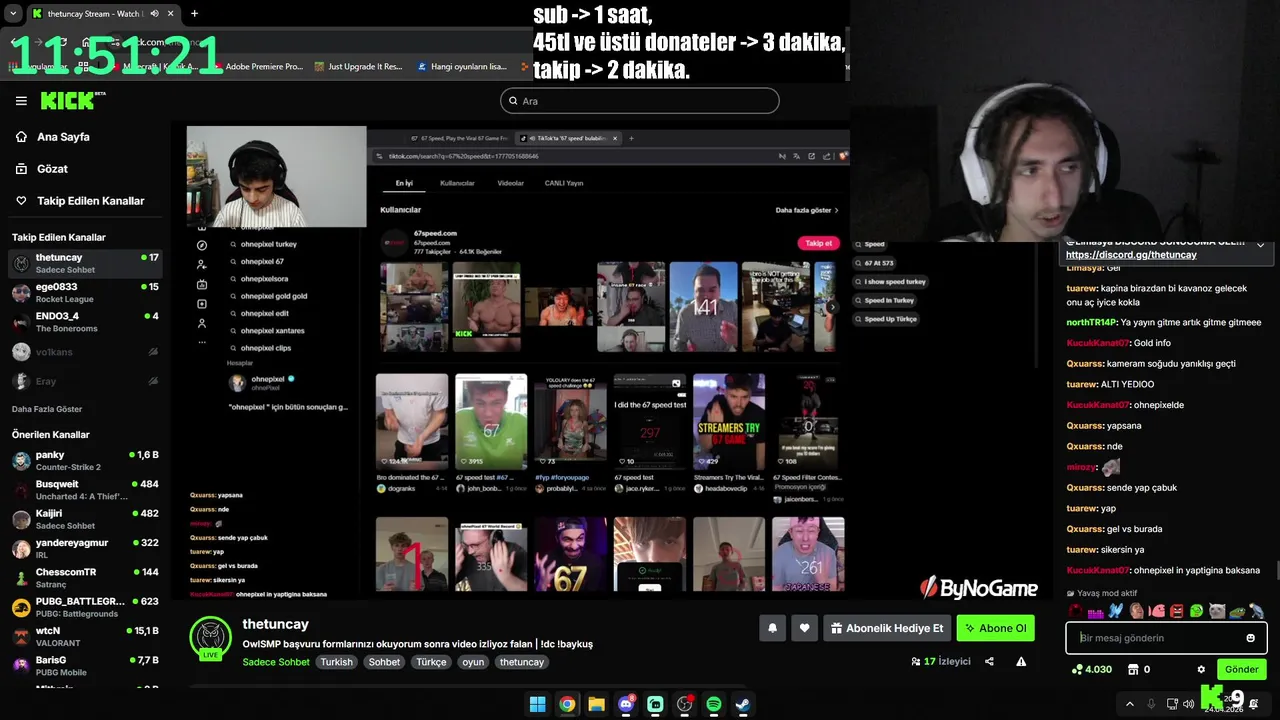Open Just Upgrade It Res bookmark
The height and width of the screenshot is (720, 1280).
point(357,67)
